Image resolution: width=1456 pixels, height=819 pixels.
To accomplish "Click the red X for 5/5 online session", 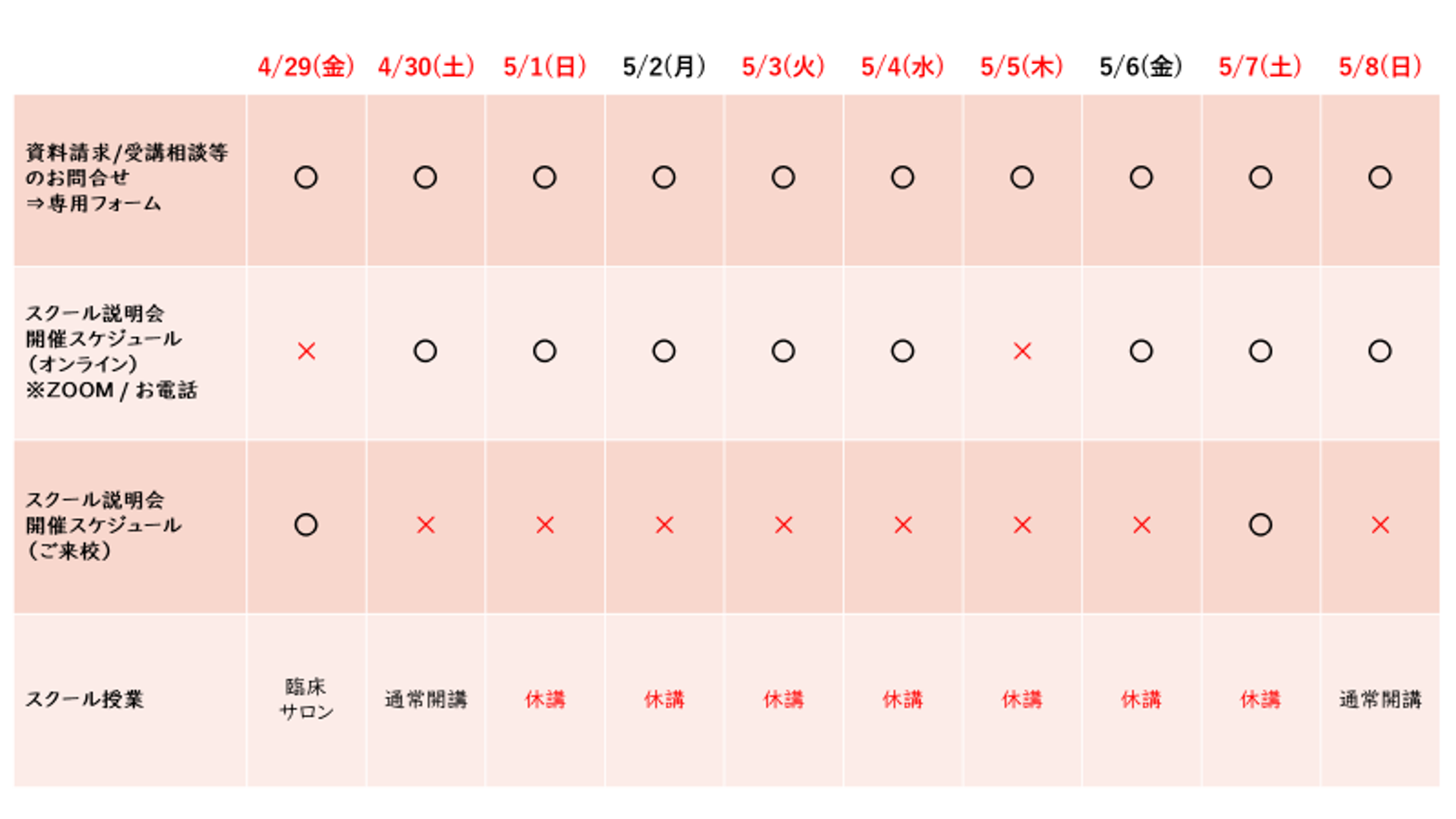I will (x=1021, y=351).
